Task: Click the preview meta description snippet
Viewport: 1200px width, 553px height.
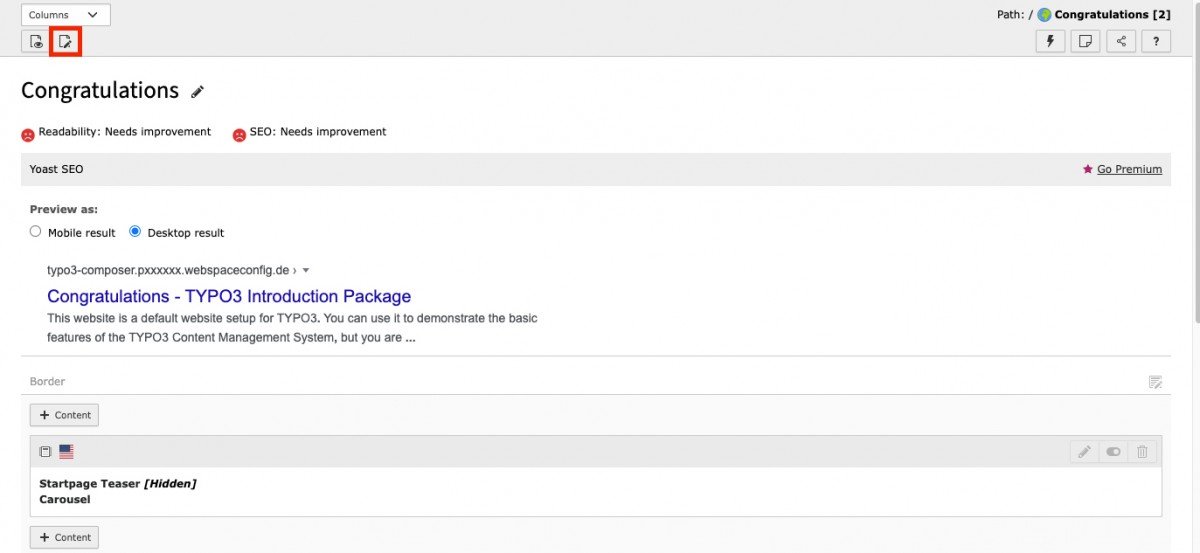Action: coord(292,328)
